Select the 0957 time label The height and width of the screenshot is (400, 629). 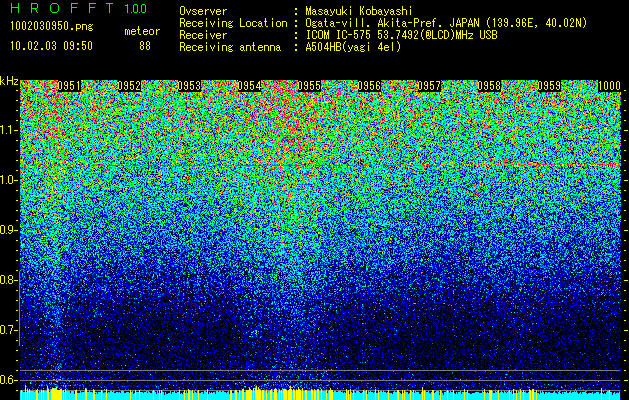tap(429, 86)
